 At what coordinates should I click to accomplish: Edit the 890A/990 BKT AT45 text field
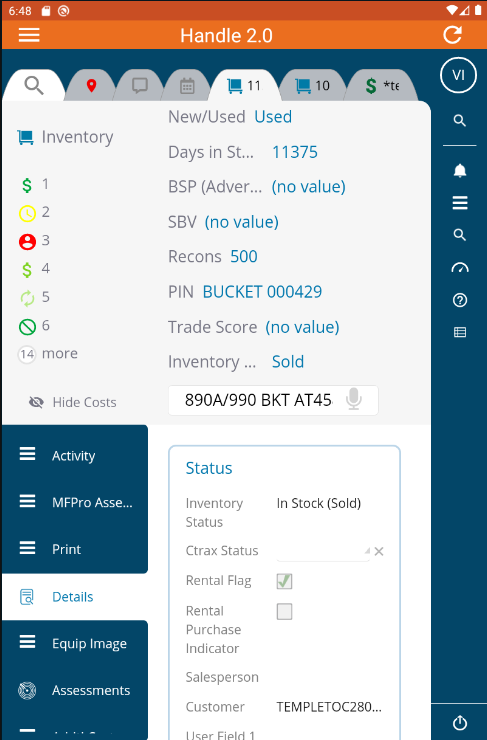pos(273,400)
